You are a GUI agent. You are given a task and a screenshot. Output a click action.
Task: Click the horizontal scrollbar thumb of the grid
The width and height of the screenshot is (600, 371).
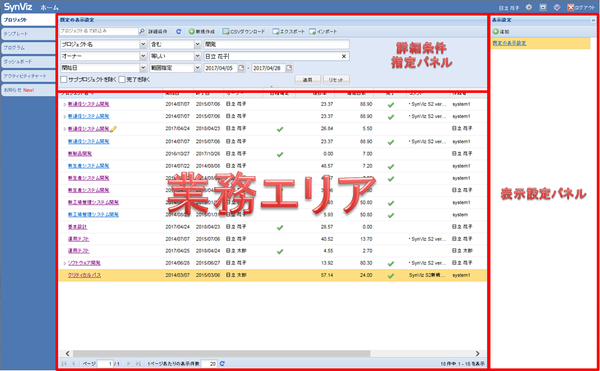[x=222, y=354]
